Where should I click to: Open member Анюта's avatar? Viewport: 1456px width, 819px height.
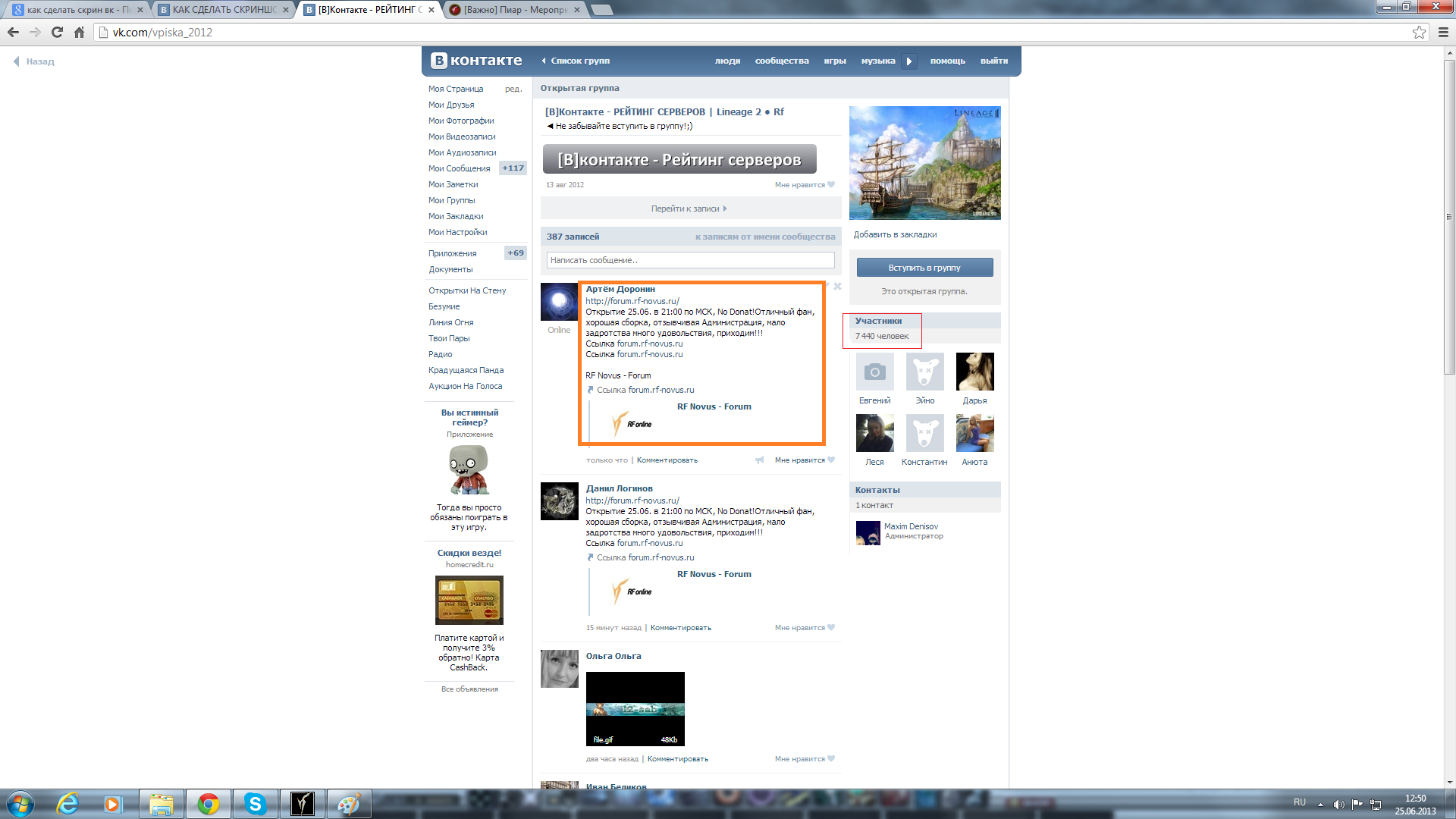click(x=974, y=433)
